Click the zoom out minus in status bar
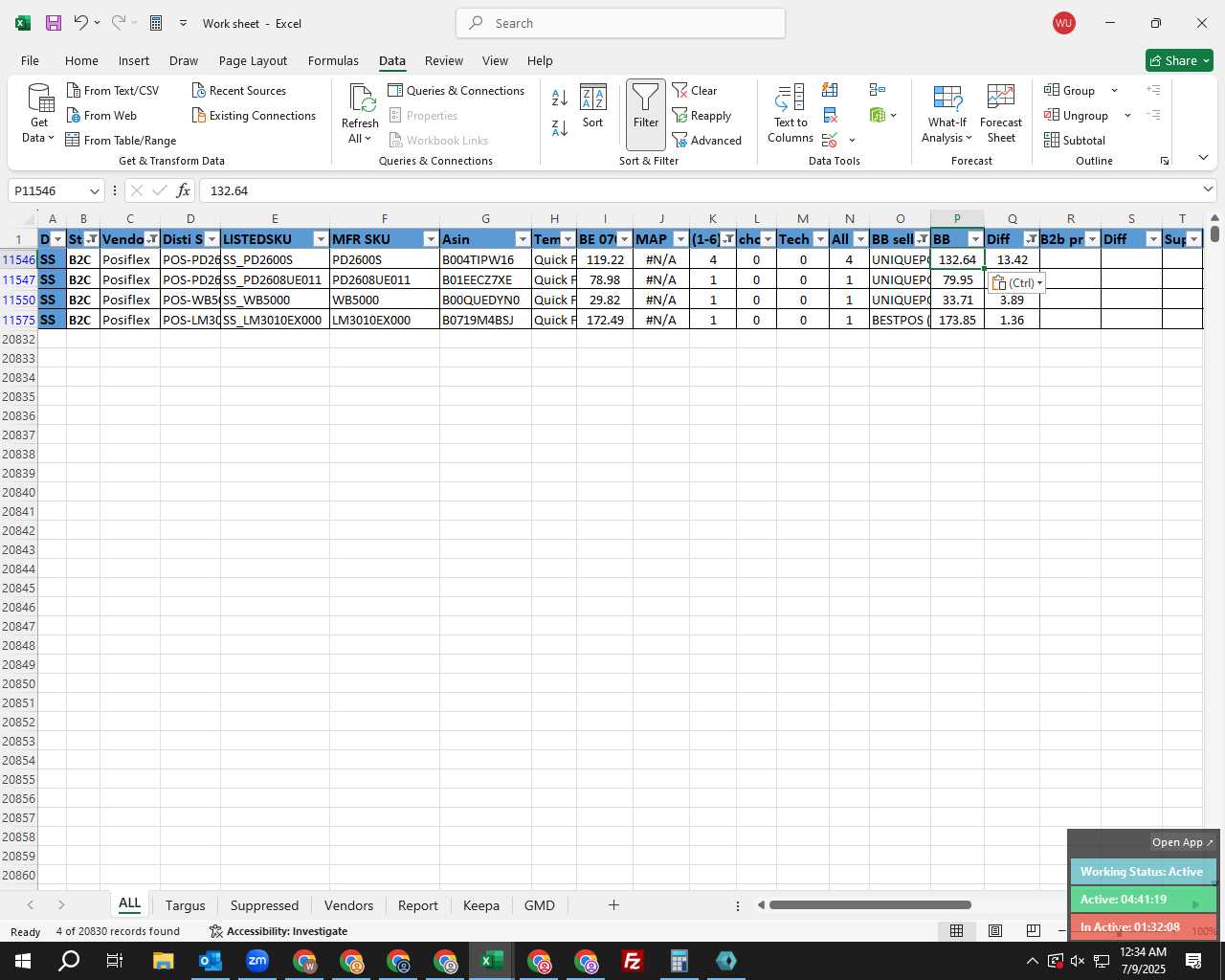 pyautogui.click(x=1061, y=930)
